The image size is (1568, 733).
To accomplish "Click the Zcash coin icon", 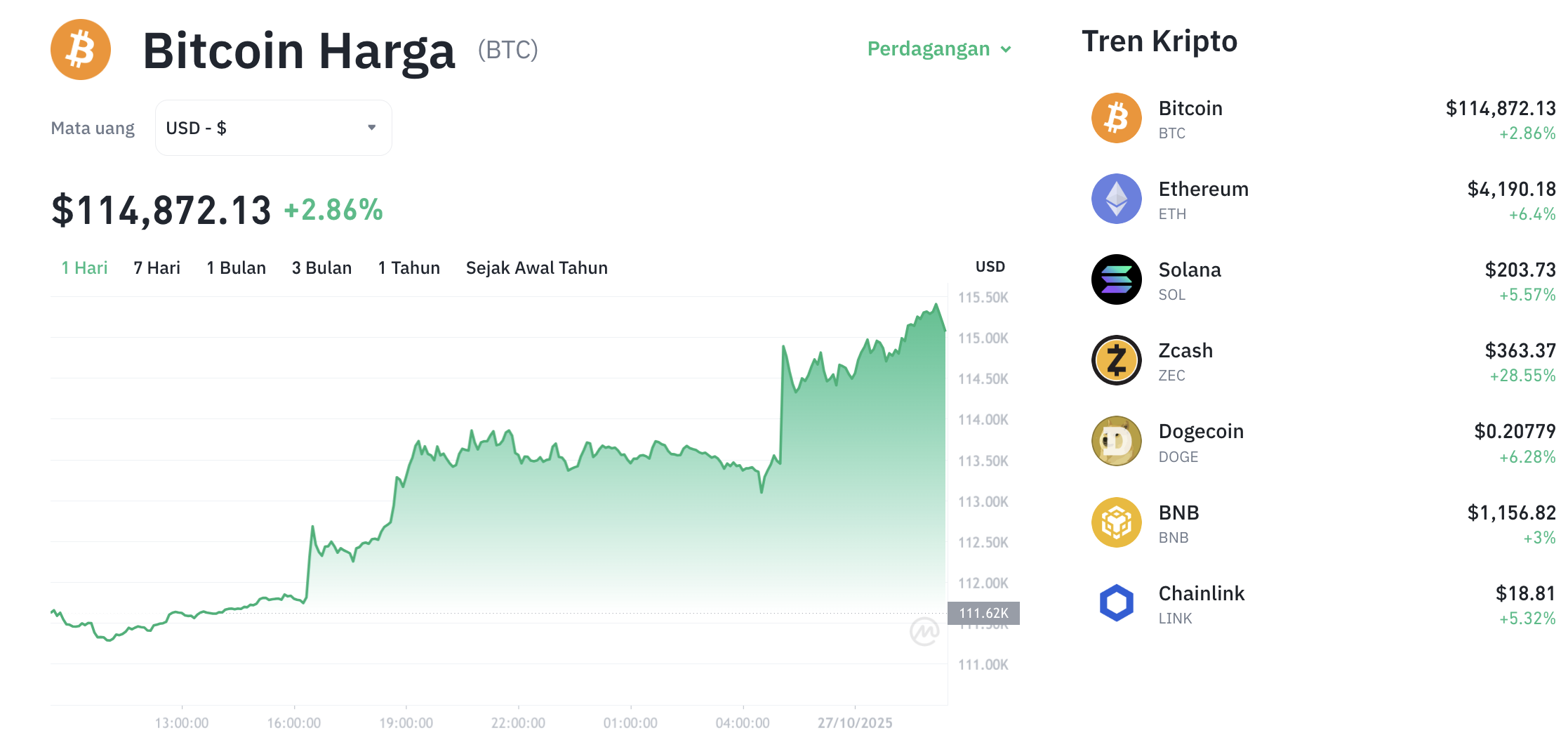I will 1116,360.
